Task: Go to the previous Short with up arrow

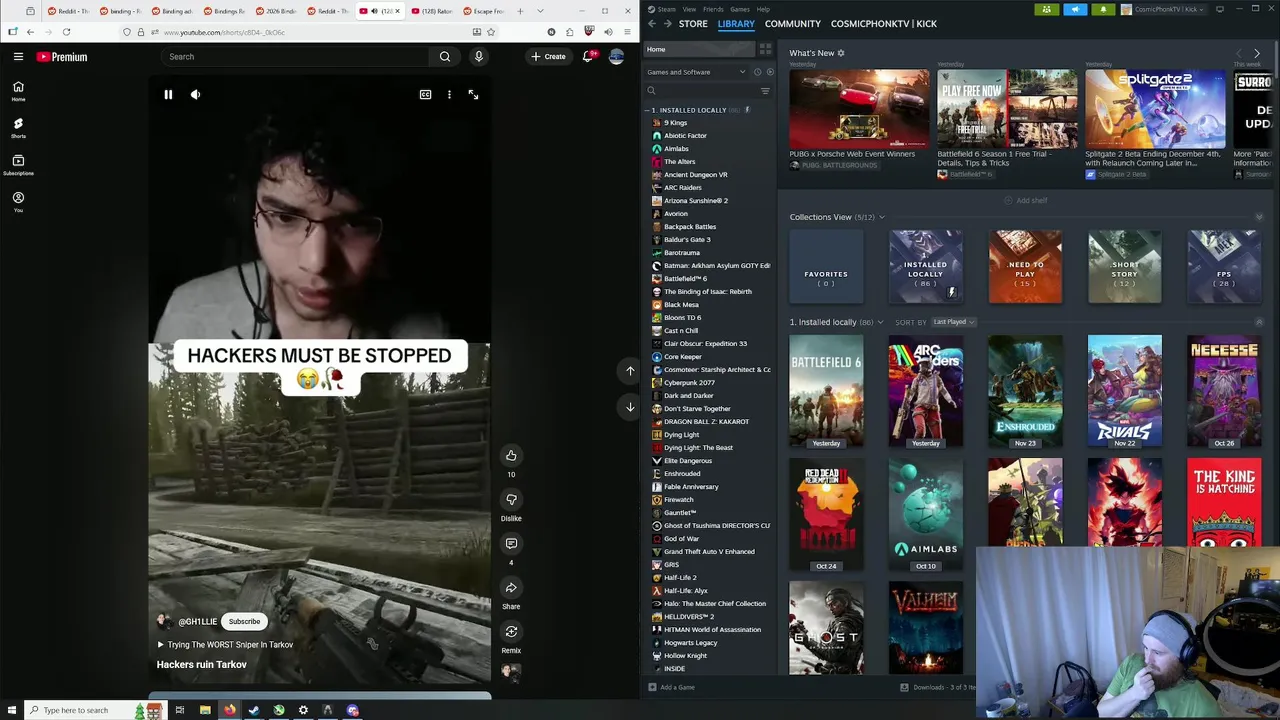Action: click(x=630, y=371)
